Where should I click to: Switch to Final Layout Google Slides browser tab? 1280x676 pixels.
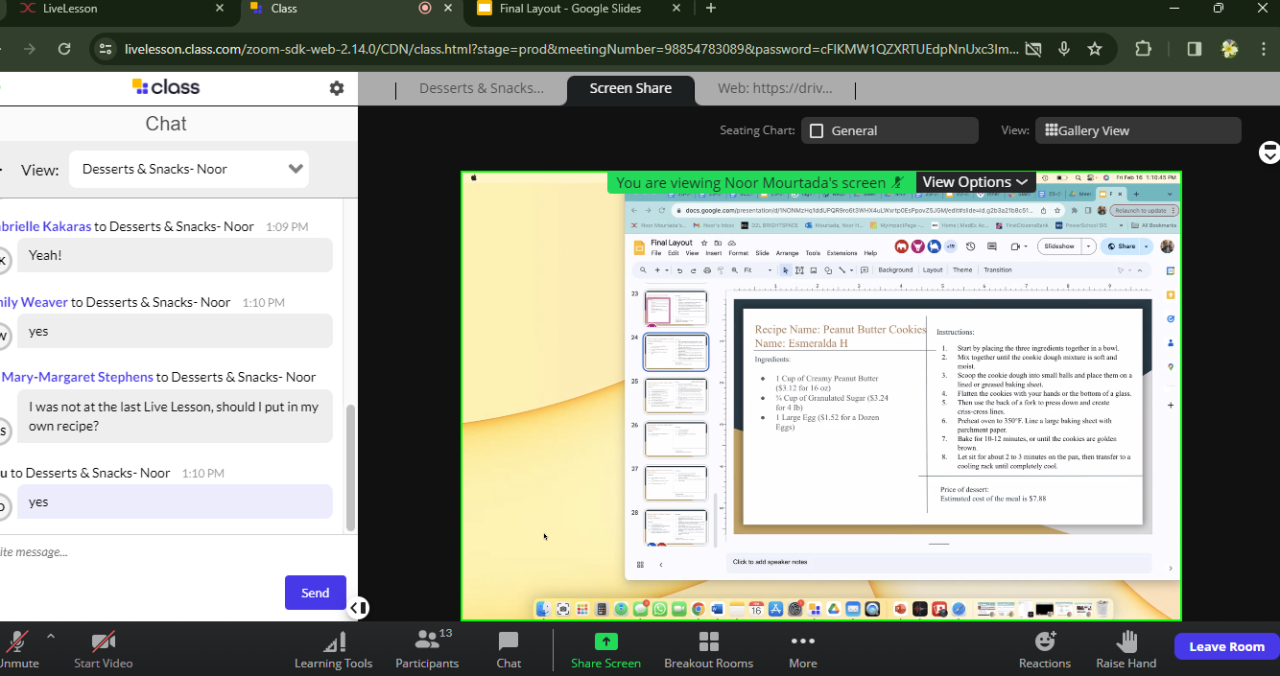click(x=578, y=8)
